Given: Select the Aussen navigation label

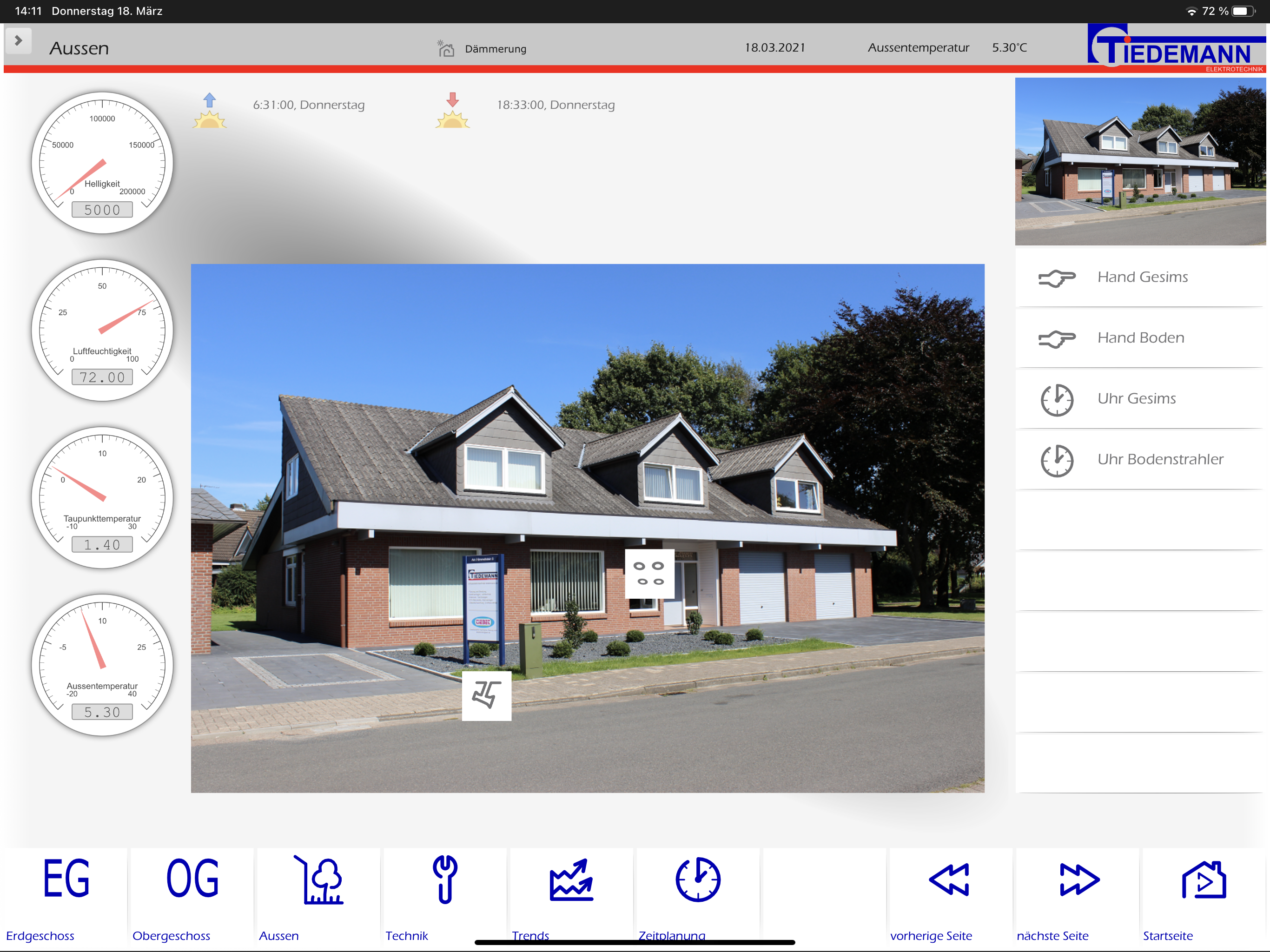Looking at the screenshot, I should pyautogui.click(x=278, y=935).
